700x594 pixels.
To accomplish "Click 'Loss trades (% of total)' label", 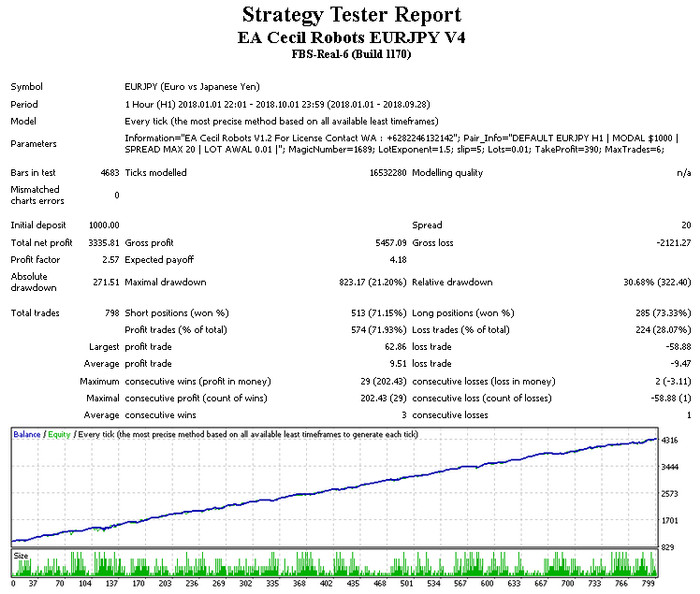I will pos(461,330).
